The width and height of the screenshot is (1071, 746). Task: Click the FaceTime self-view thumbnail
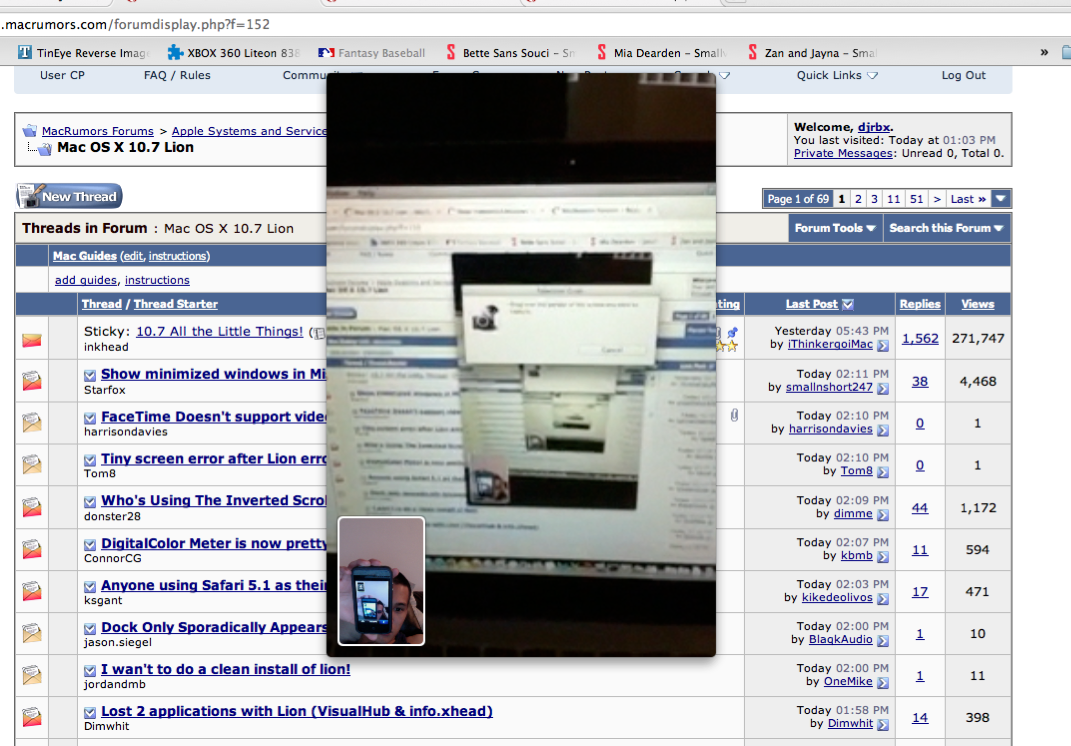point(381,581)
